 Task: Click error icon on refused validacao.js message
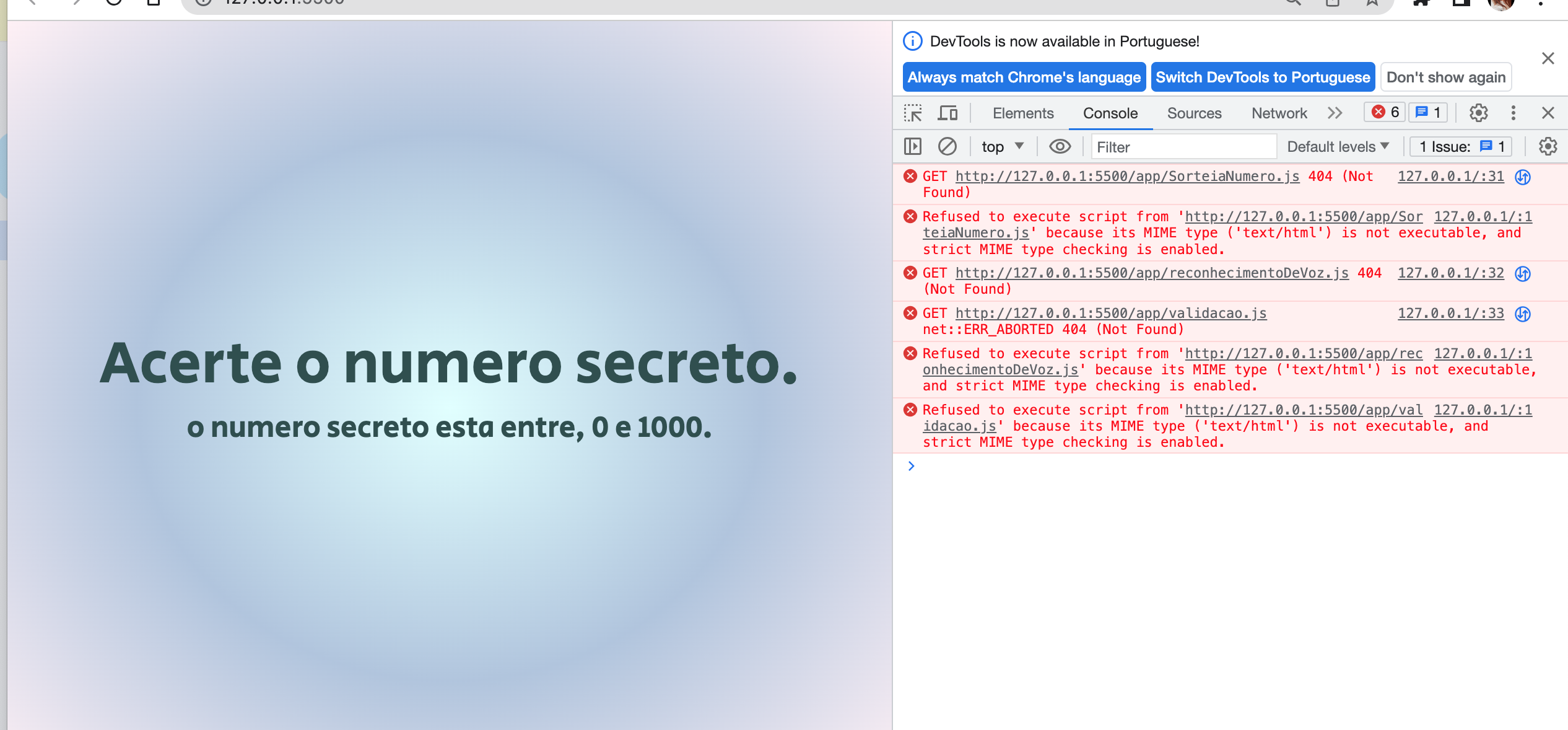pyautogui.click(x=910, y=410)
